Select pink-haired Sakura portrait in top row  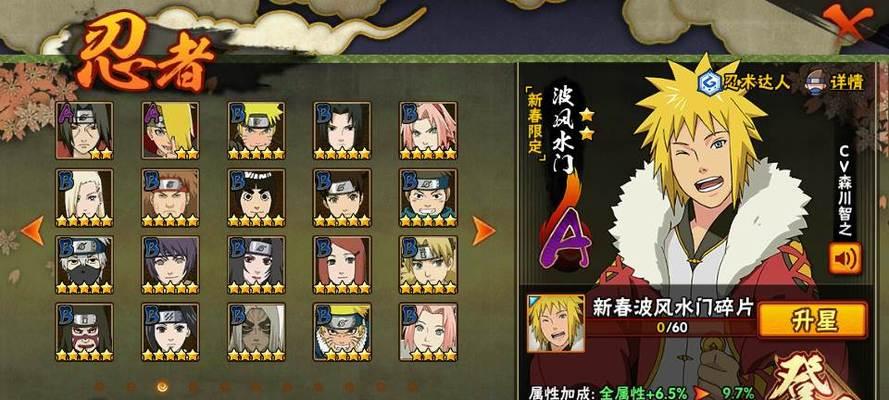click(428, 130)
